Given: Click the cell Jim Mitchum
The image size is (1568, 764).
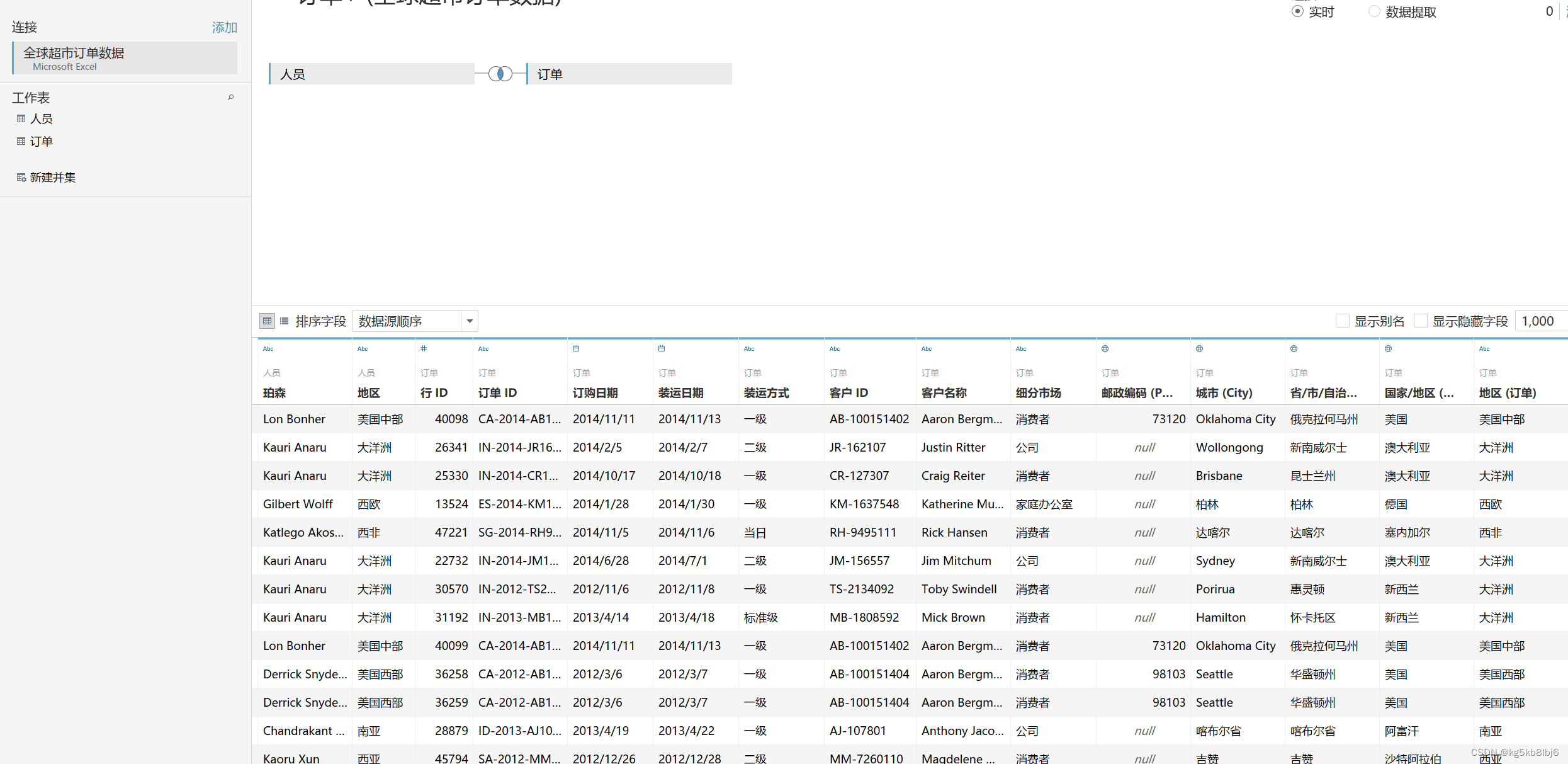Looking at the screenshot, I should (x=956, y=561).
